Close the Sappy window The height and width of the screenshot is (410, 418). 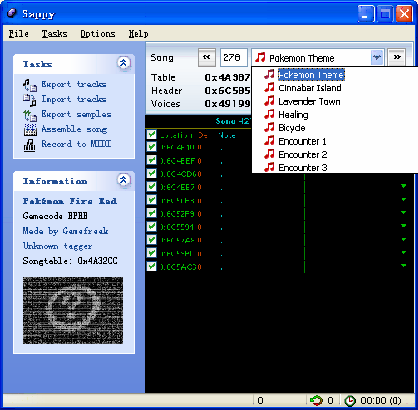(x=404, y=14)
